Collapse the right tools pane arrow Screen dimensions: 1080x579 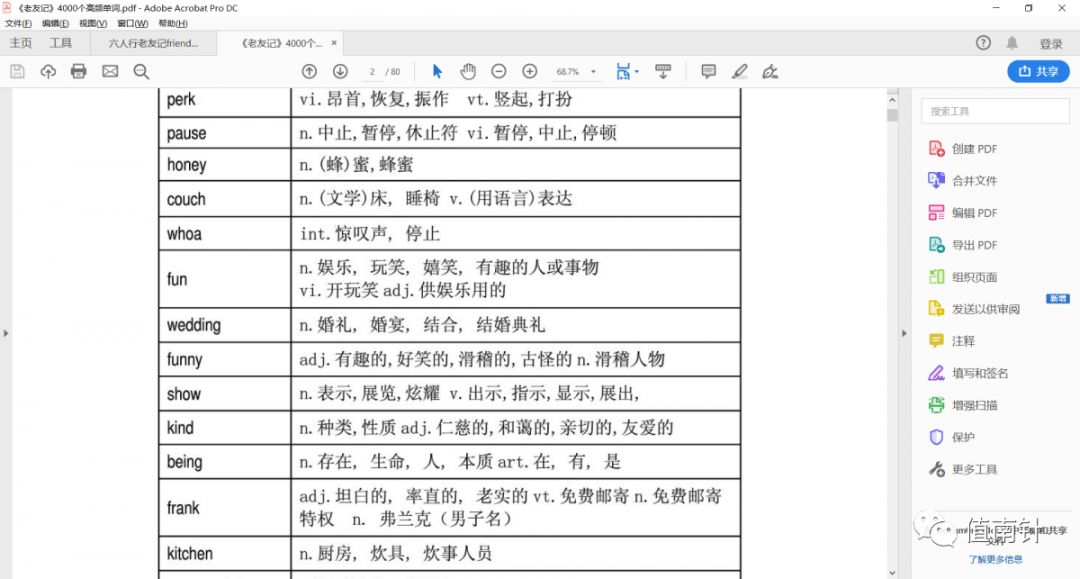[x=904, y=333]
